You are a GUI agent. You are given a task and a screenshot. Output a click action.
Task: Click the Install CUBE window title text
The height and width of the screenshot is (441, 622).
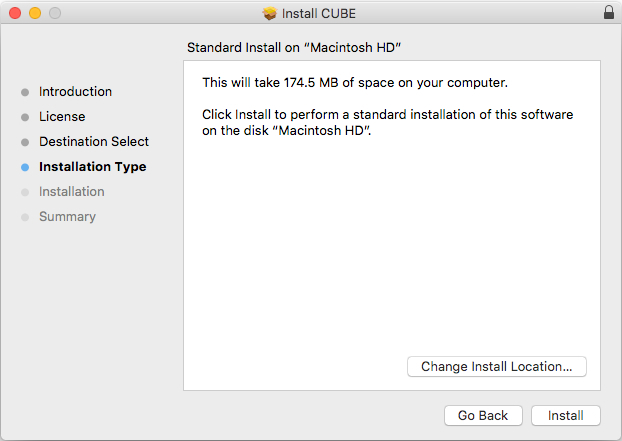319,13
